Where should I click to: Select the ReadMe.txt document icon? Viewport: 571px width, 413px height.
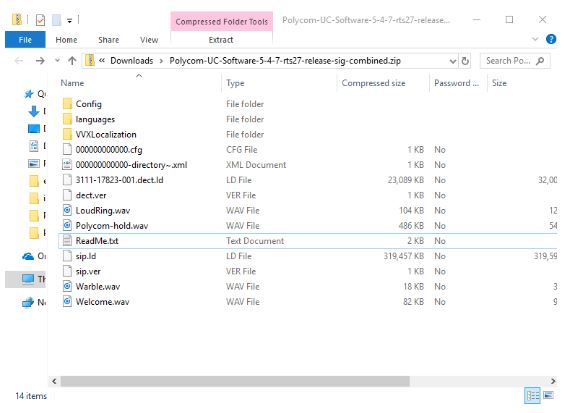[67, 241]
